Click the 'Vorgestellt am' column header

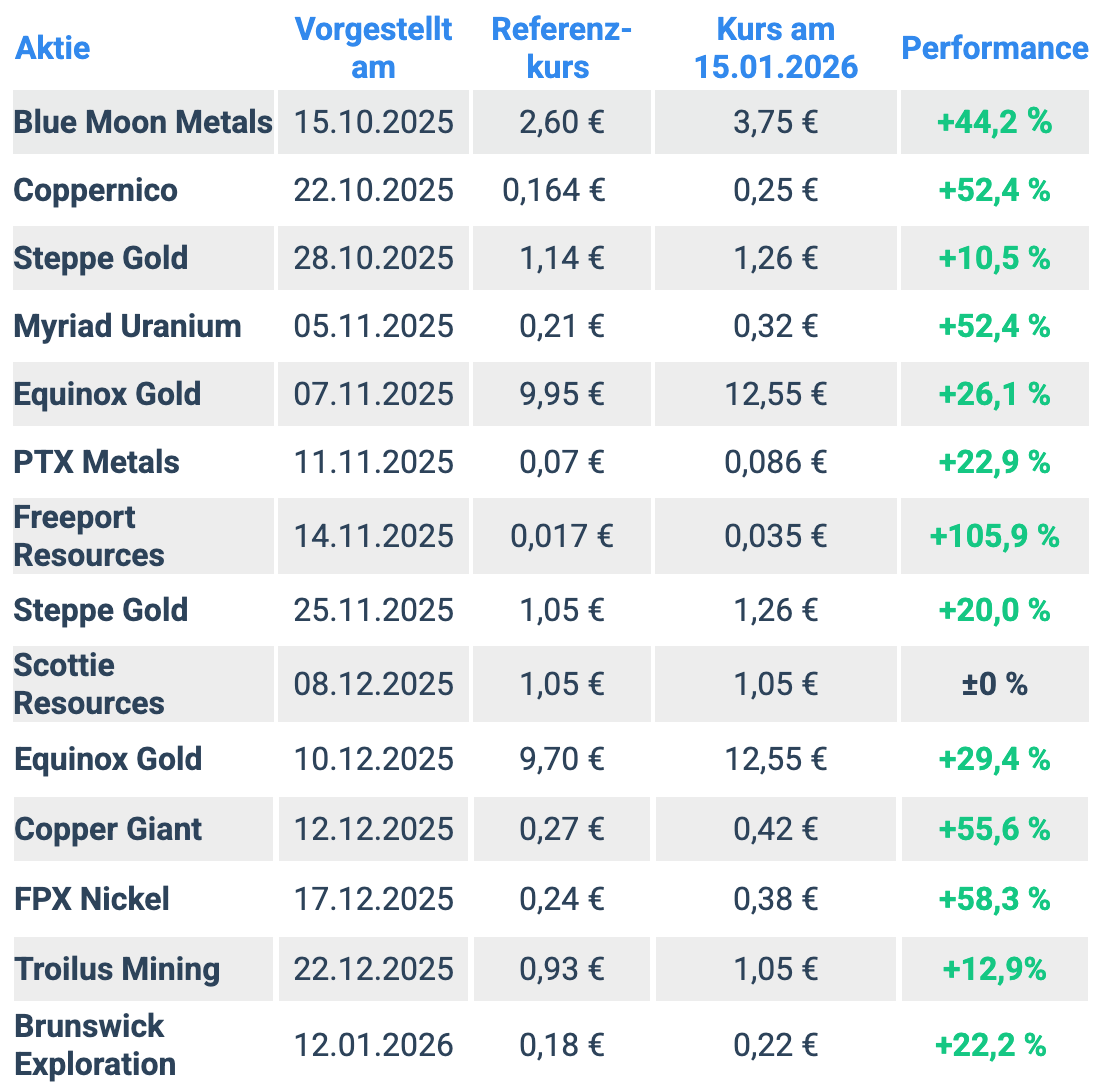point(373,47)
